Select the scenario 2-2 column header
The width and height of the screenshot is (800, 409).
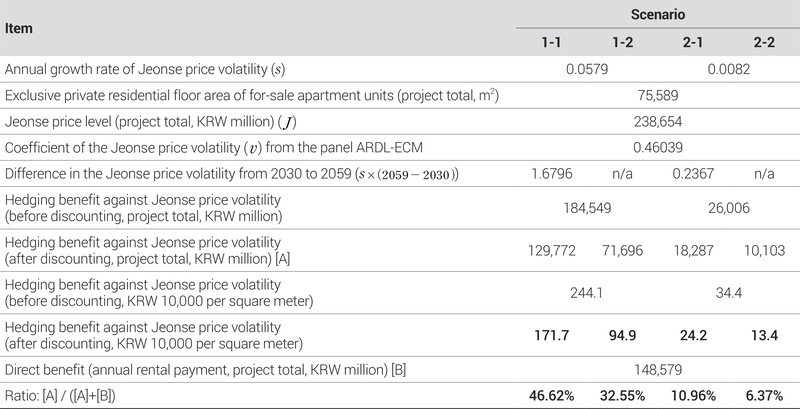pos(764,44)
